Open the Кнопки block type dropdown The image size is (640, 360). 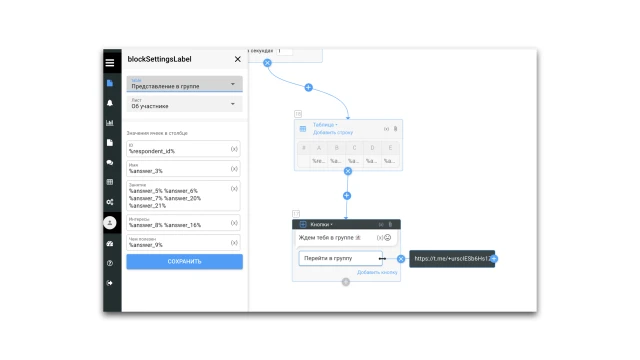tap(322, 224)
